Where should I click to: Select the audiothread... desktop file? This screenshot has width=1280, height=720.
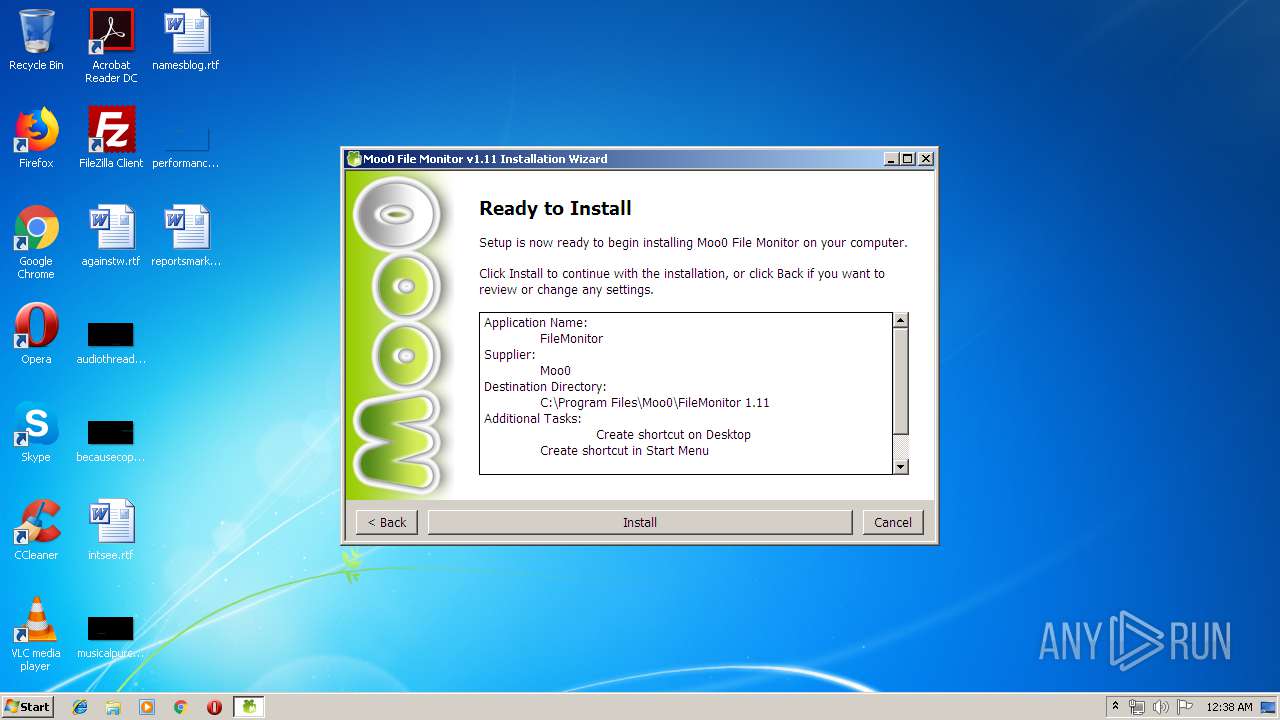click(111, 341)
